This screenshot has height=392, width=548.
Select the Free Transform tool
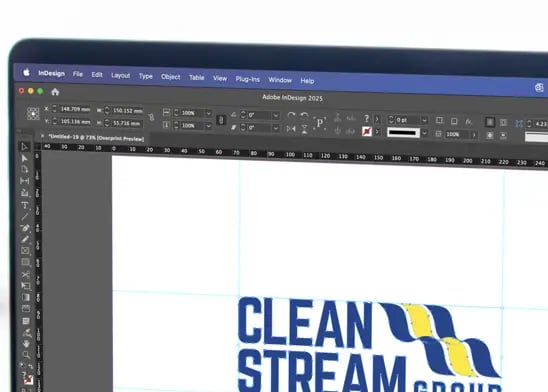26,286
